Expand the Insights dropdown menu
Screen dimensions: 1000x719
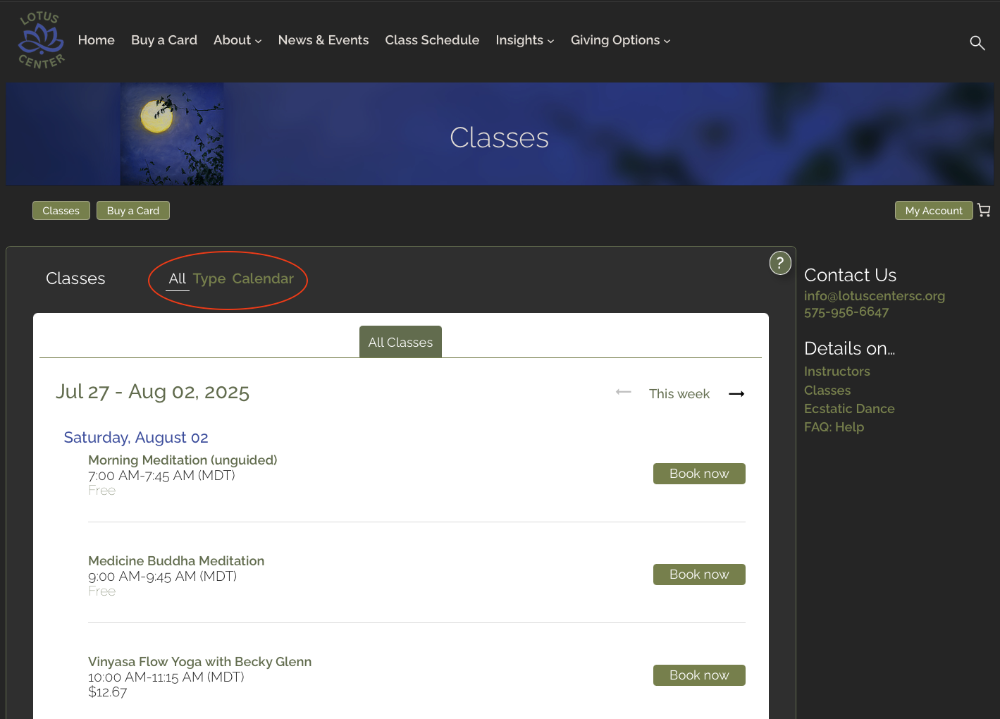[525, 40]
